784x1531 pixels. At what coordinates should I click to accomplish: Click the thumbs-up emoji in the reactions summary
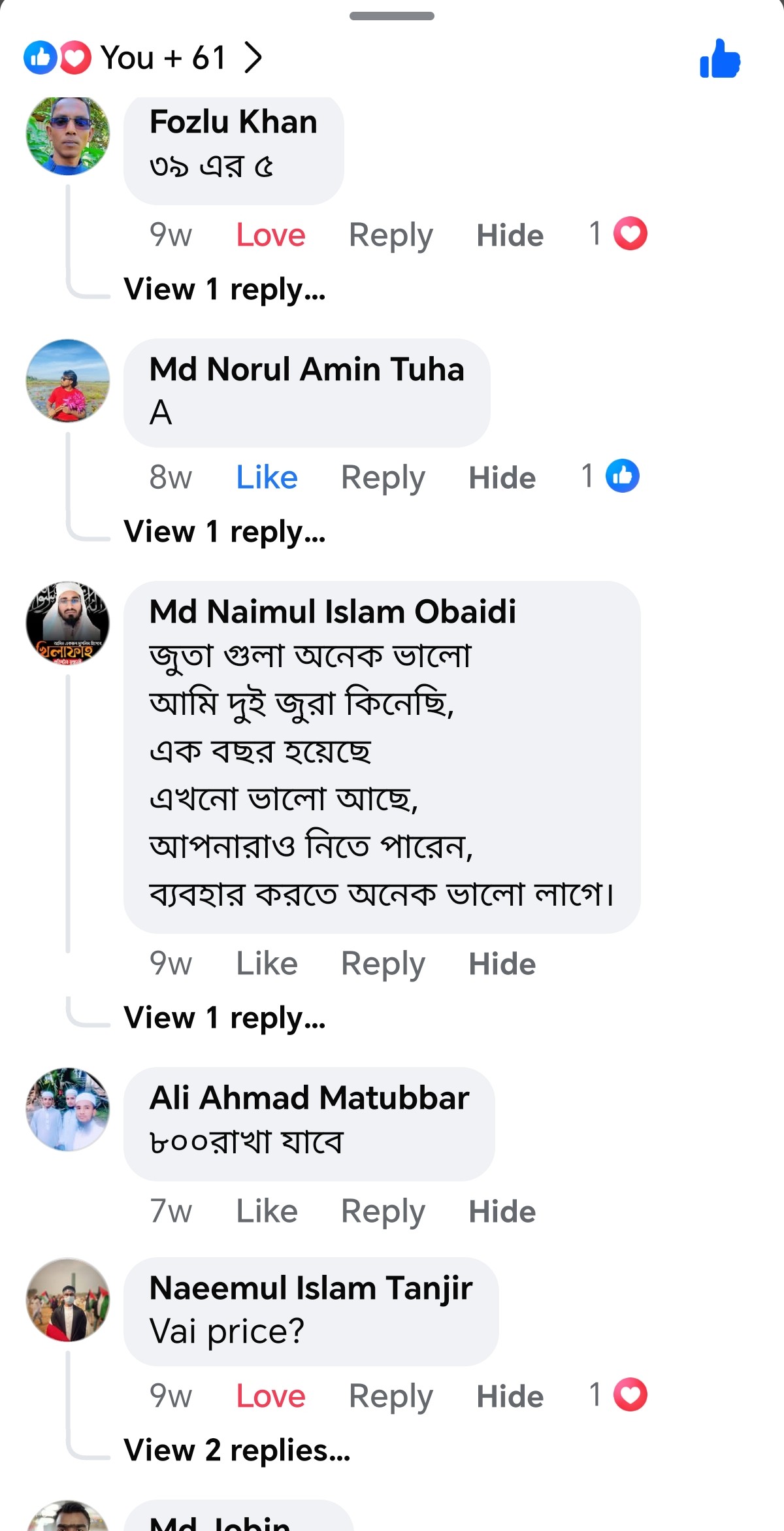coord(41,58)
